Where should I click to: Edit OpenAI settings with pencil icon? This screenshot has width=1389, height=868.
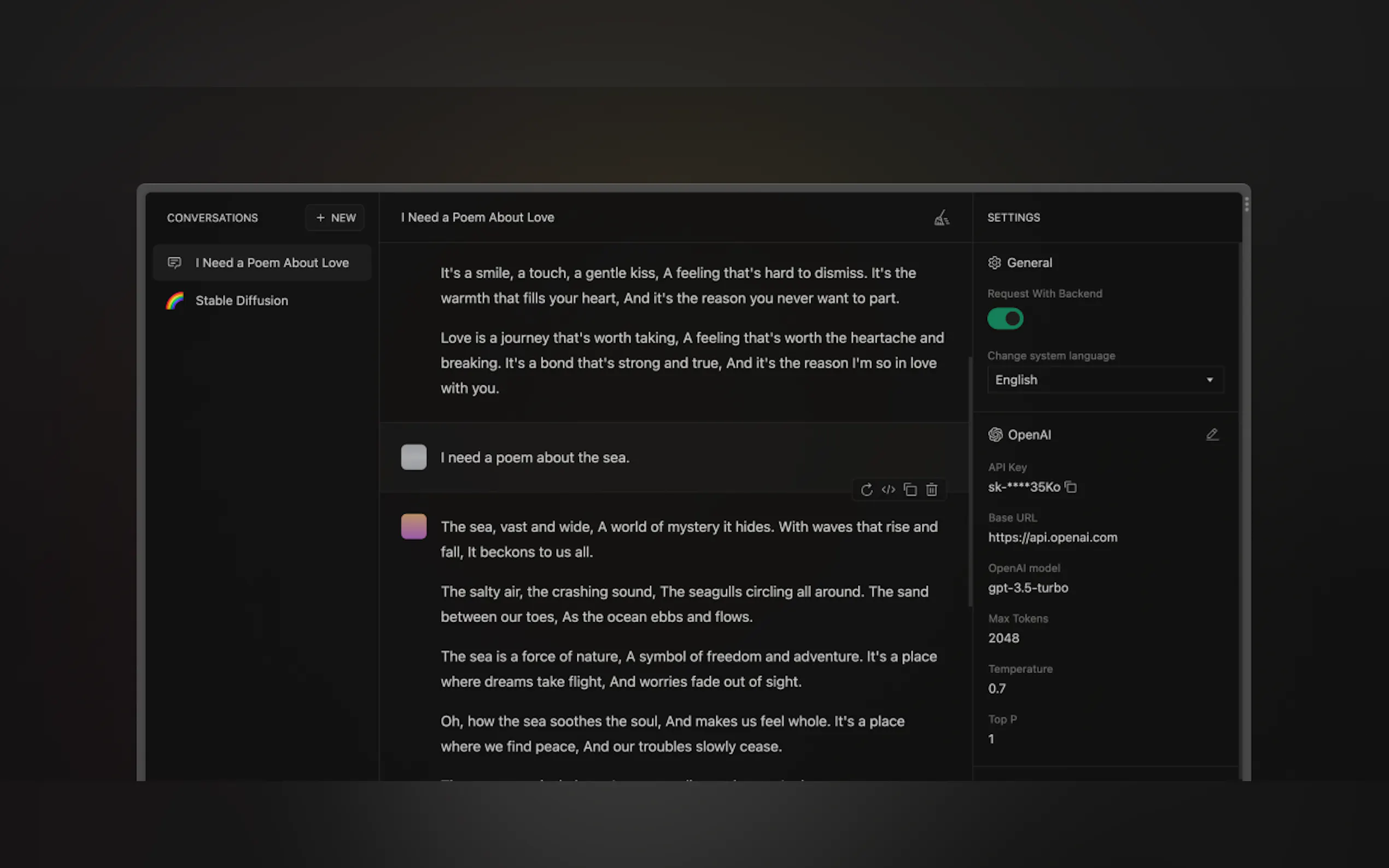pyautogui.click(x=1212, y=435)
